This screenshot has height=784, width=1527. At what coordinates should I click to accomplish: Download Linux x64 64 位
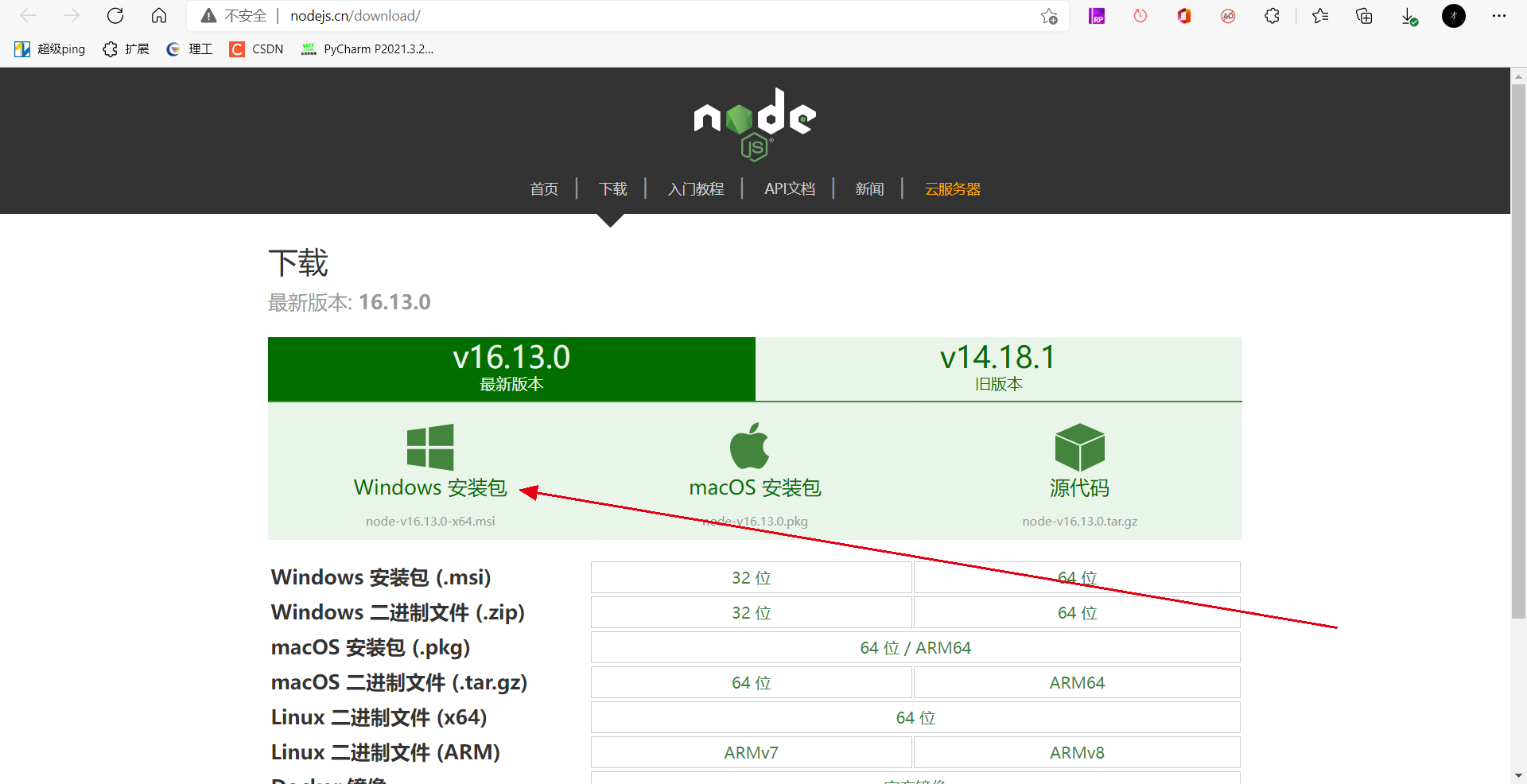coord(915,717)
